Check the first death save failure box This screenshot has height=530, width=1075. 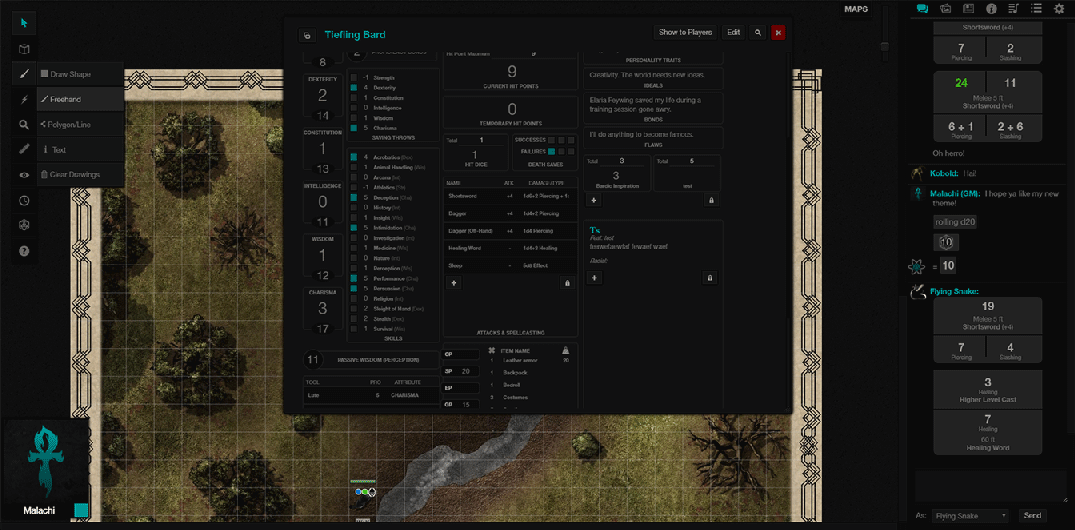click(551, 152)
